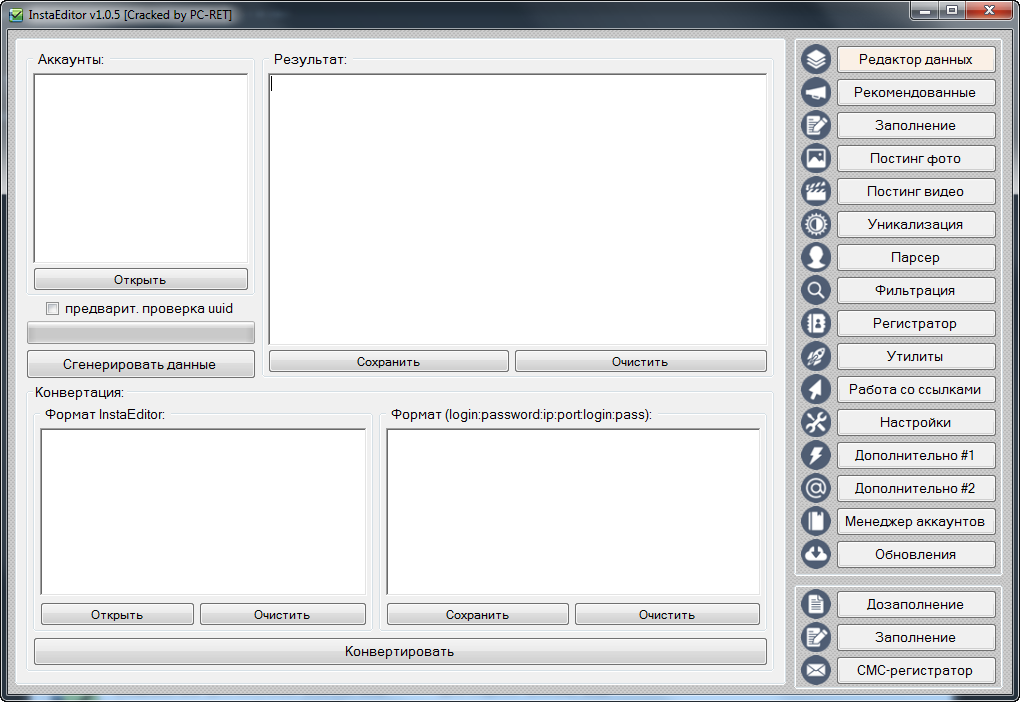Open the Парсер section
The height and width of the screenshot is (702, 1020).
(x=915, y=258)
